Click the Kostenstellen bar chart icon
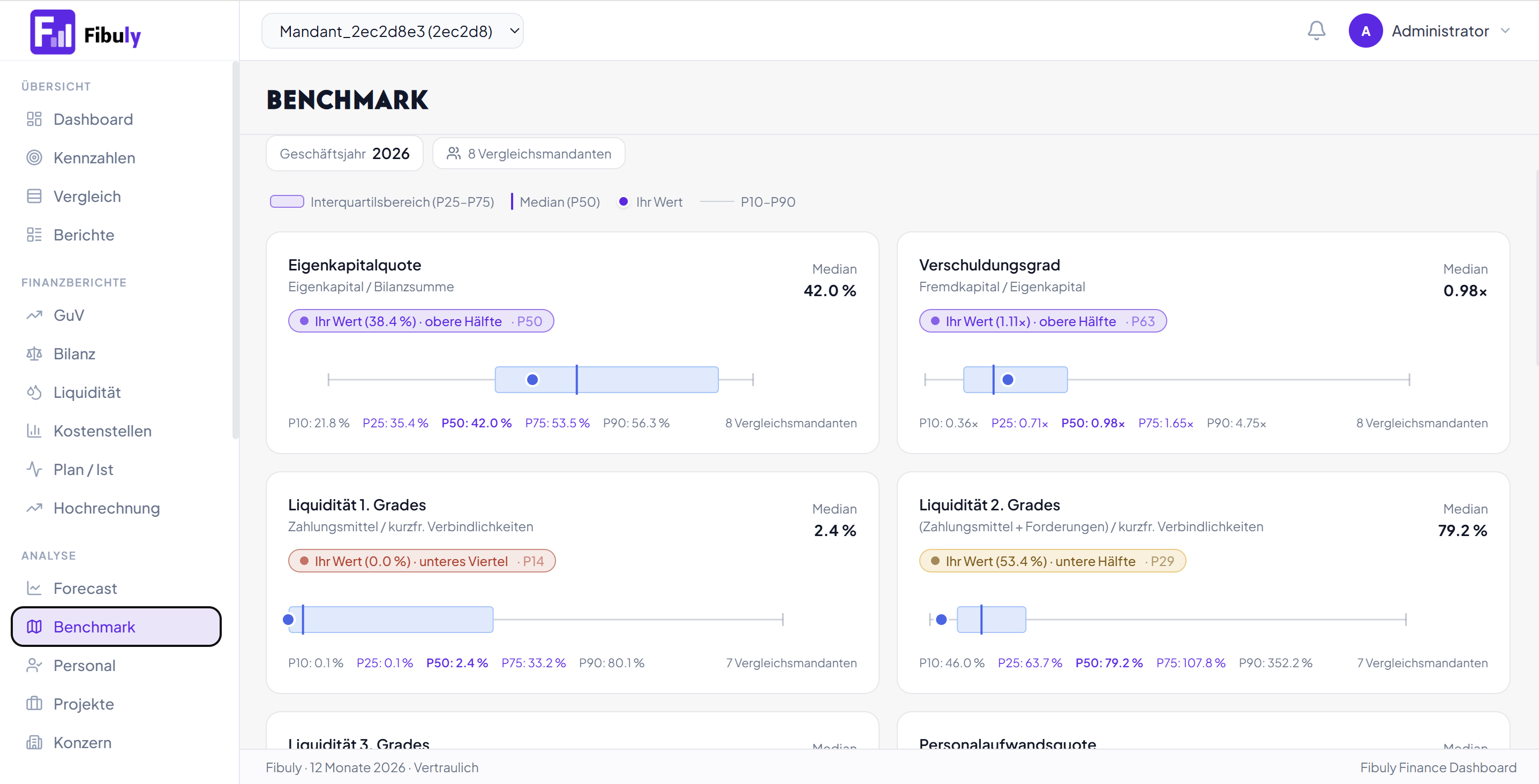This screenshot has width=1539, height=784. (x=34, y=431)
